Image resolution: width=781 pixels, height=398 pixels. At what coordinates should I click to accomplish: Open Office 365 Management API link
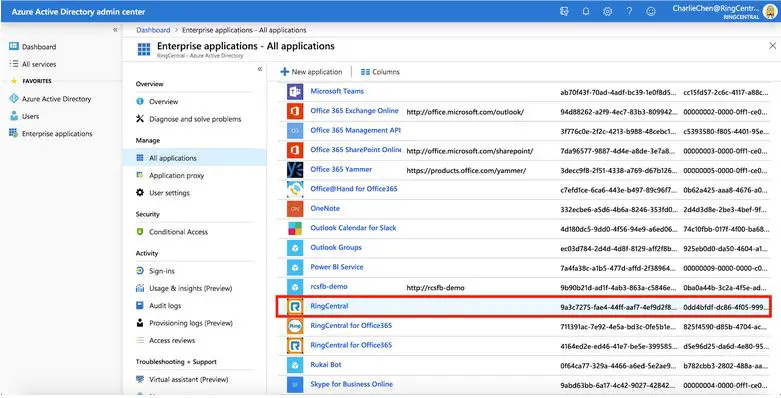click(356, 130)
